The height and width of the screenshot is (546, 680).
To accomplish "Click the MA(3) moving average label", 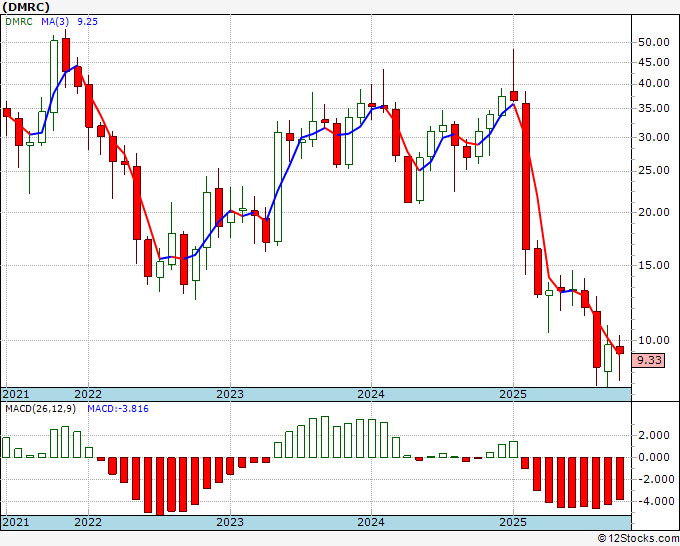I will coord(56,22).
